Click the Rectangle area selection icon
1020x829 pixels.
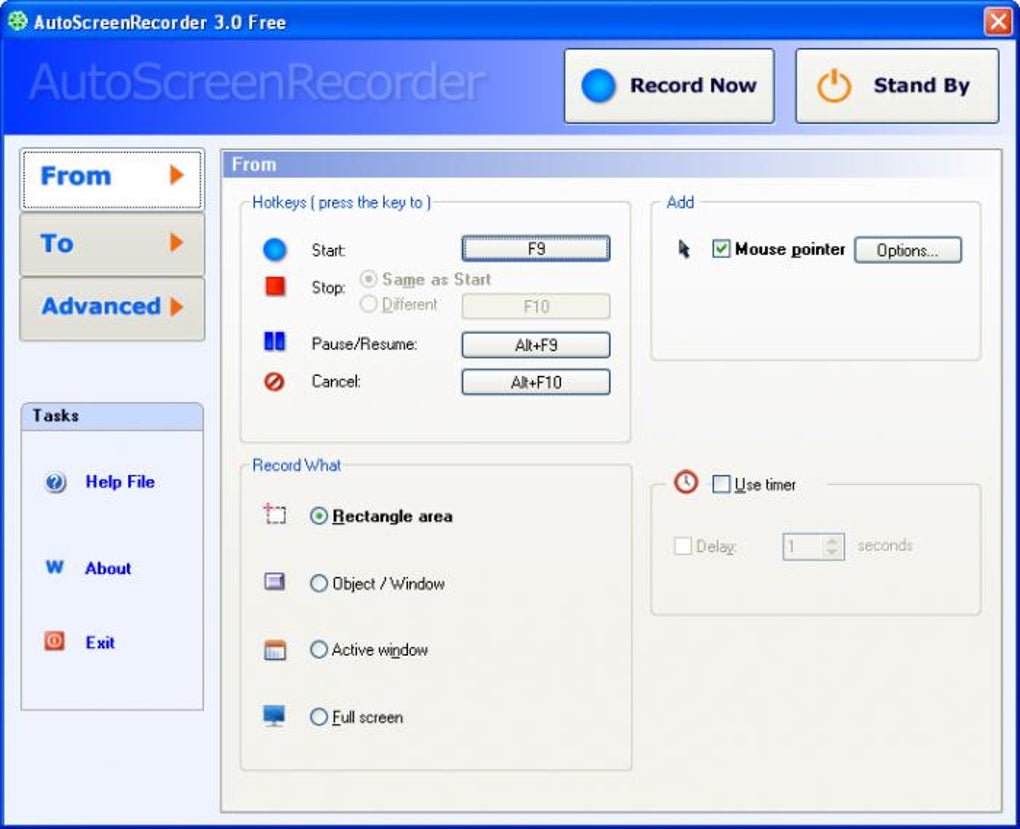coord(275,514)
